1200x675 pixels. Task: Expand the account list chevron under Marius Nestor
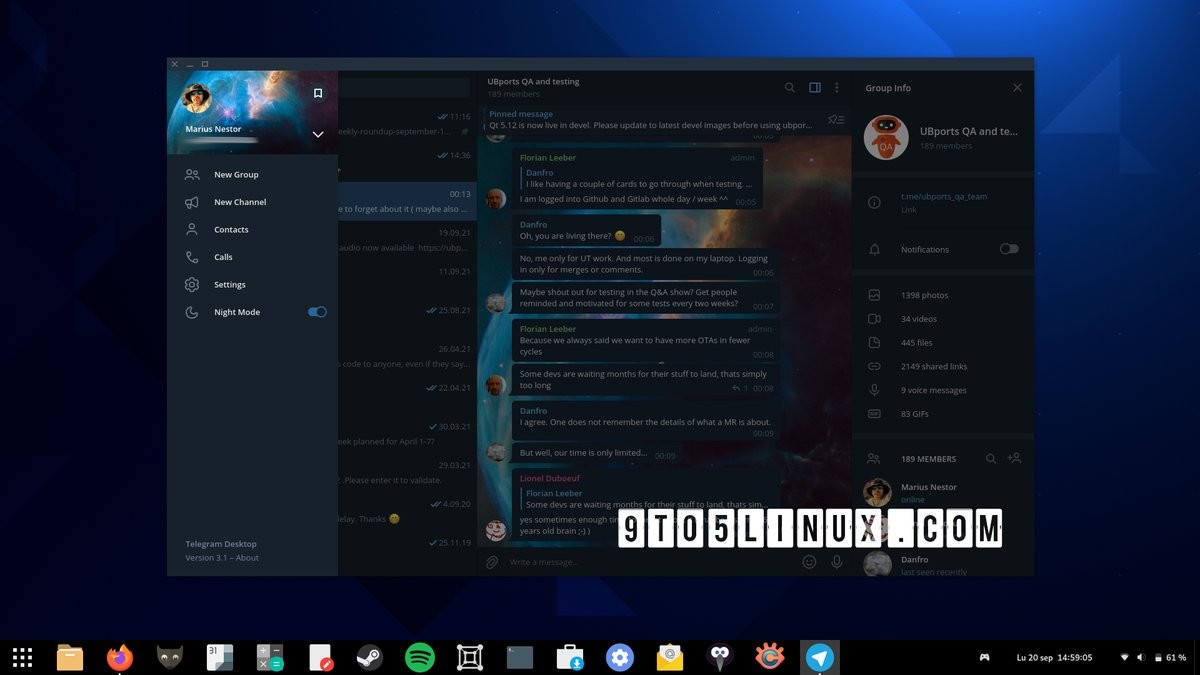(318, 134)
